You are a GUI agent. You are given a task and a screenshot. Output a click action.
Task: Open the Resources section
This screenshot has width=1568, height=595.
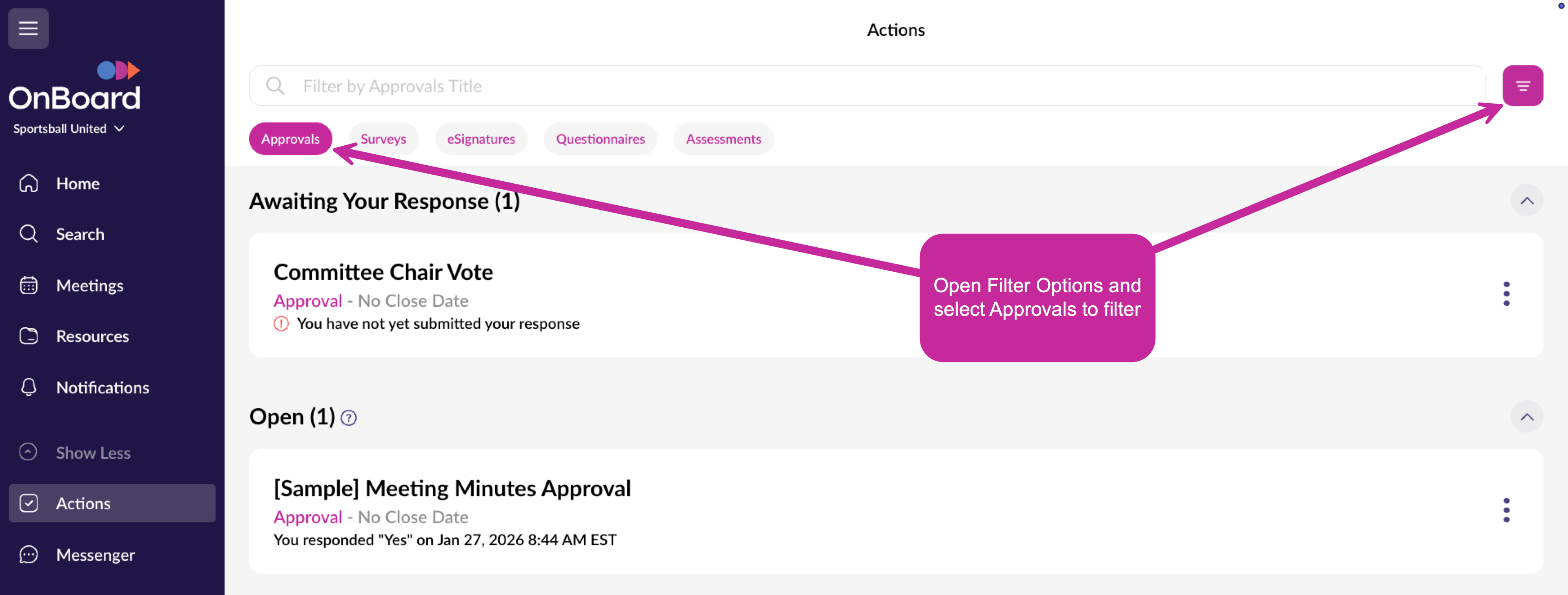(x=92, y=336)
